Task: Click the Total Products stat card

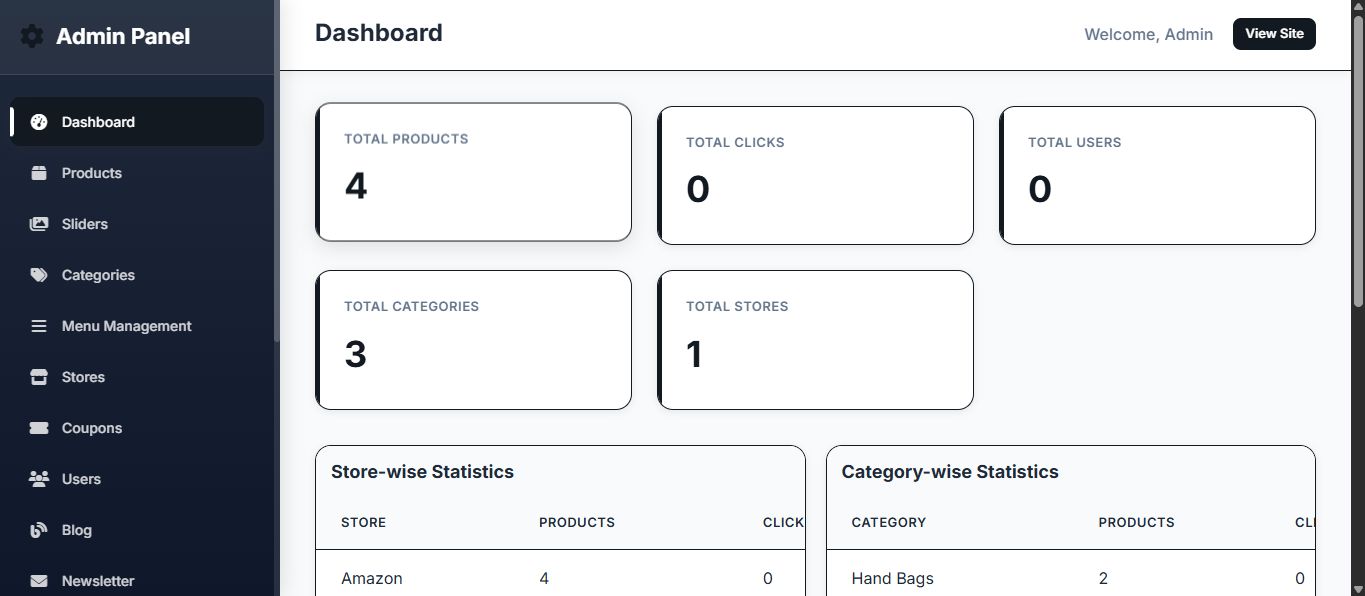Action: tap(473, 172)
